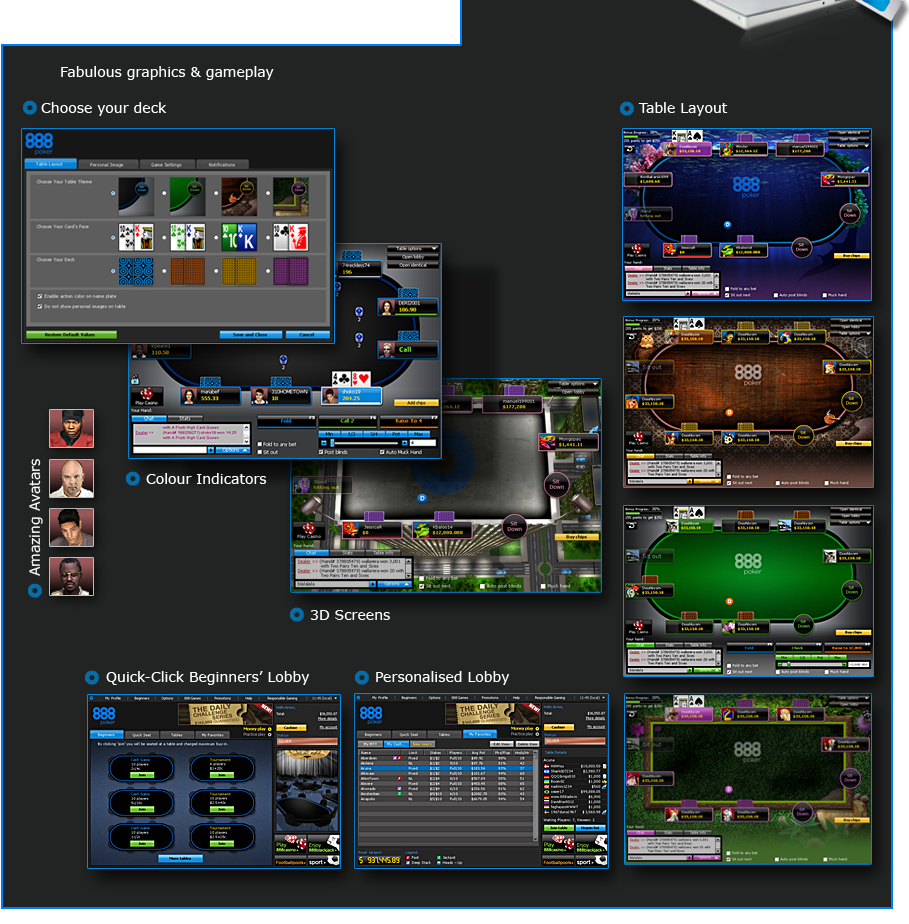Click Save and Close in settings dialog
The width and height of the screenshot is (909, 924).
[250, 335]
